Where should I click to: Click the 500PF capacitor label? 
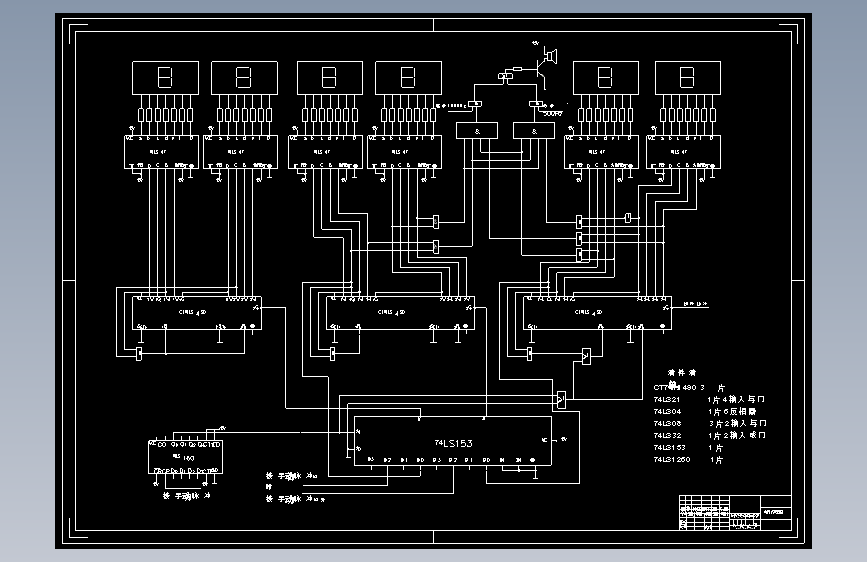coord(552,114)
